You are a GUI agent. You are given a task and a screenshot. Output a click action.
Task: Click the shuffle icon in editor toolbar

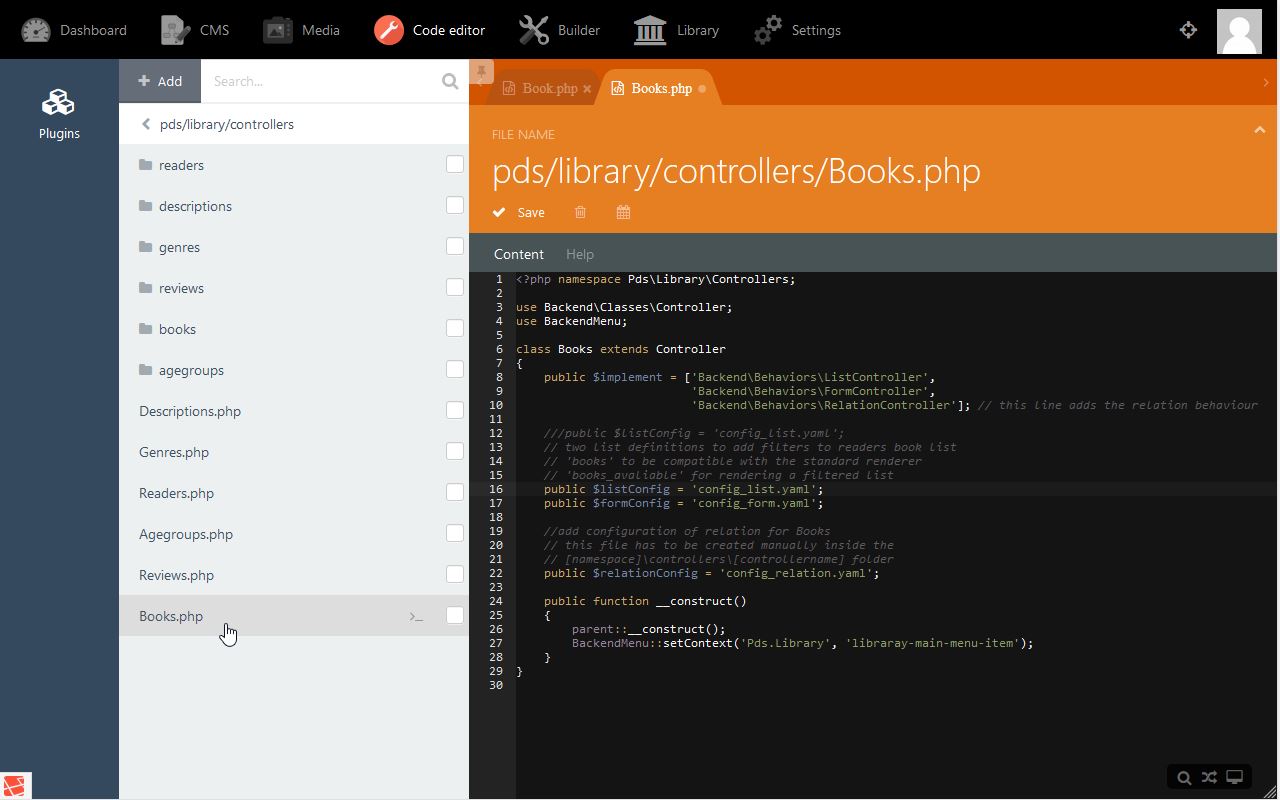pos(1209,777)
